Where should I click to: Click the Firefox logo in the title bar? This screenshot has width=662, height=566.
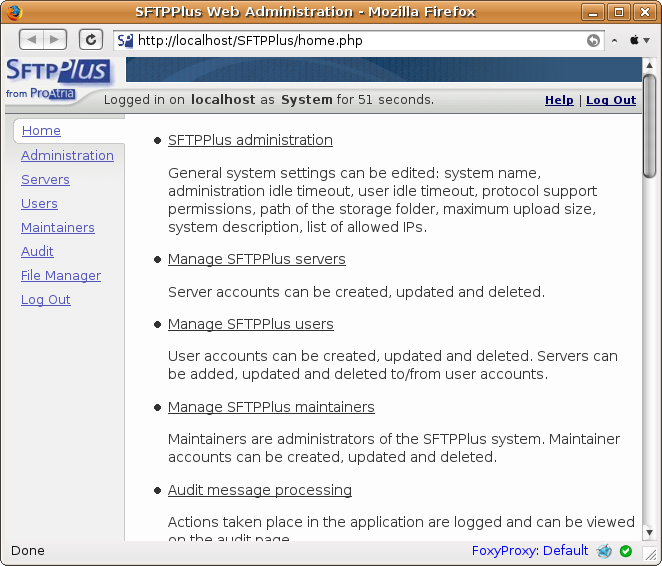pos(14,12)
